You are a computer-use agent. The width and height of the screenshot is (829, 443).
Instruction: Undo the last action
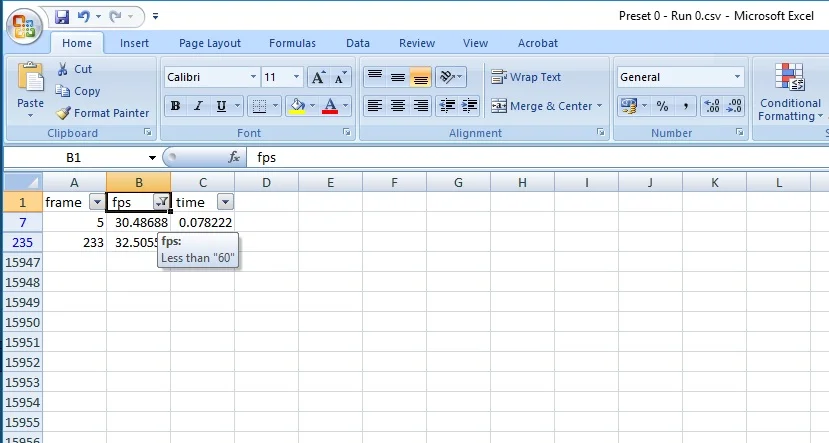tap(84, 17)
